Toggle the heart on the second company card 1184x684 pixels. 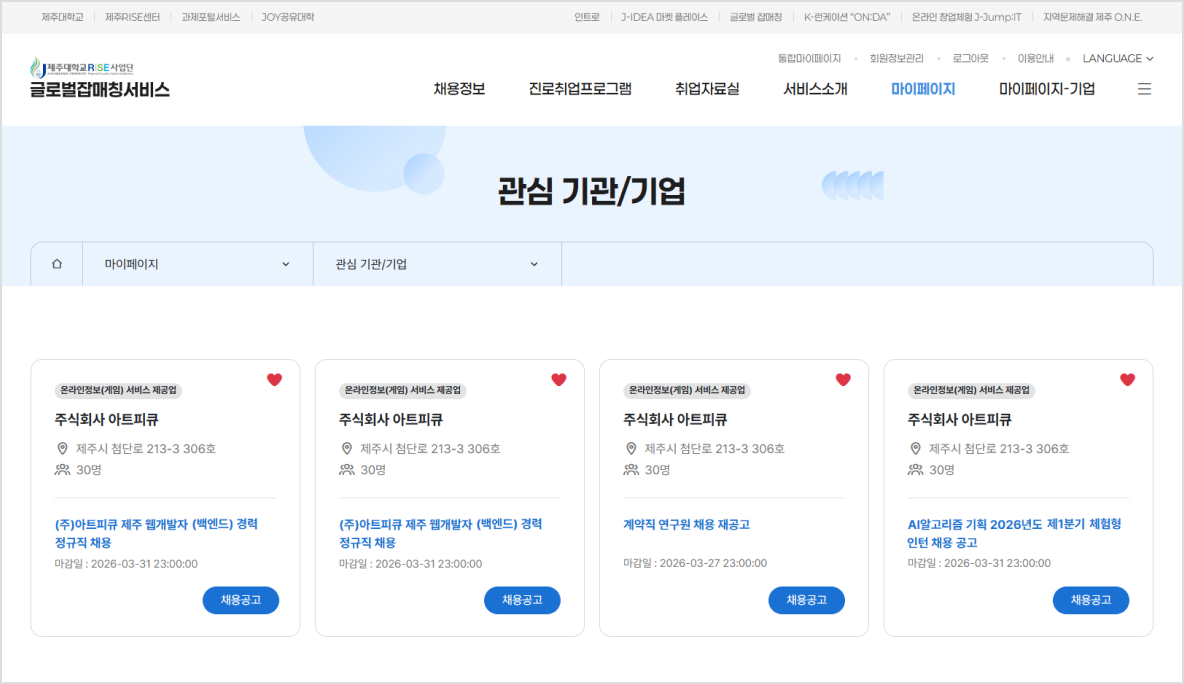(x=558, y=379)
